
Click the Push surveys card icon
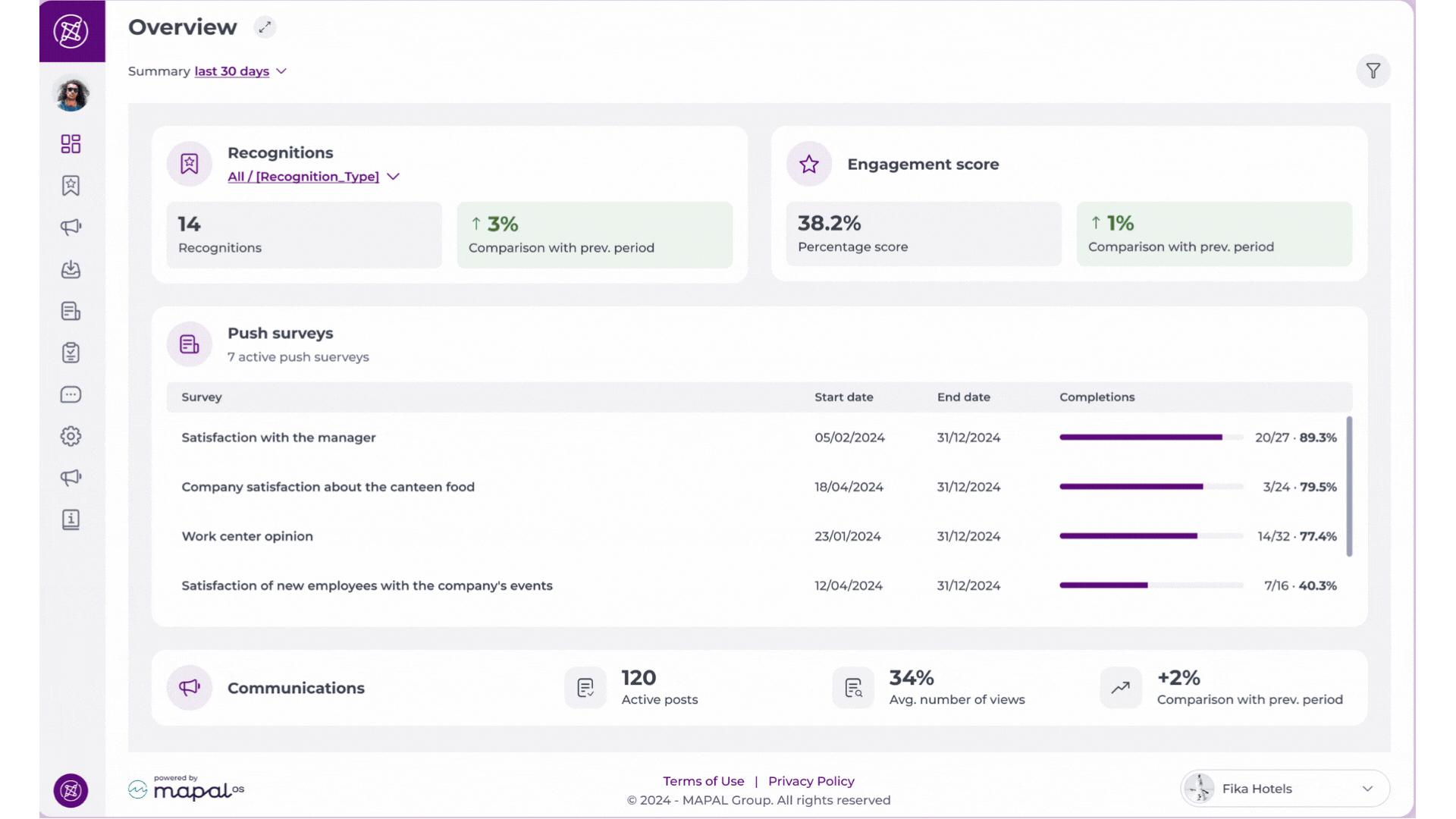pos(190,344)
